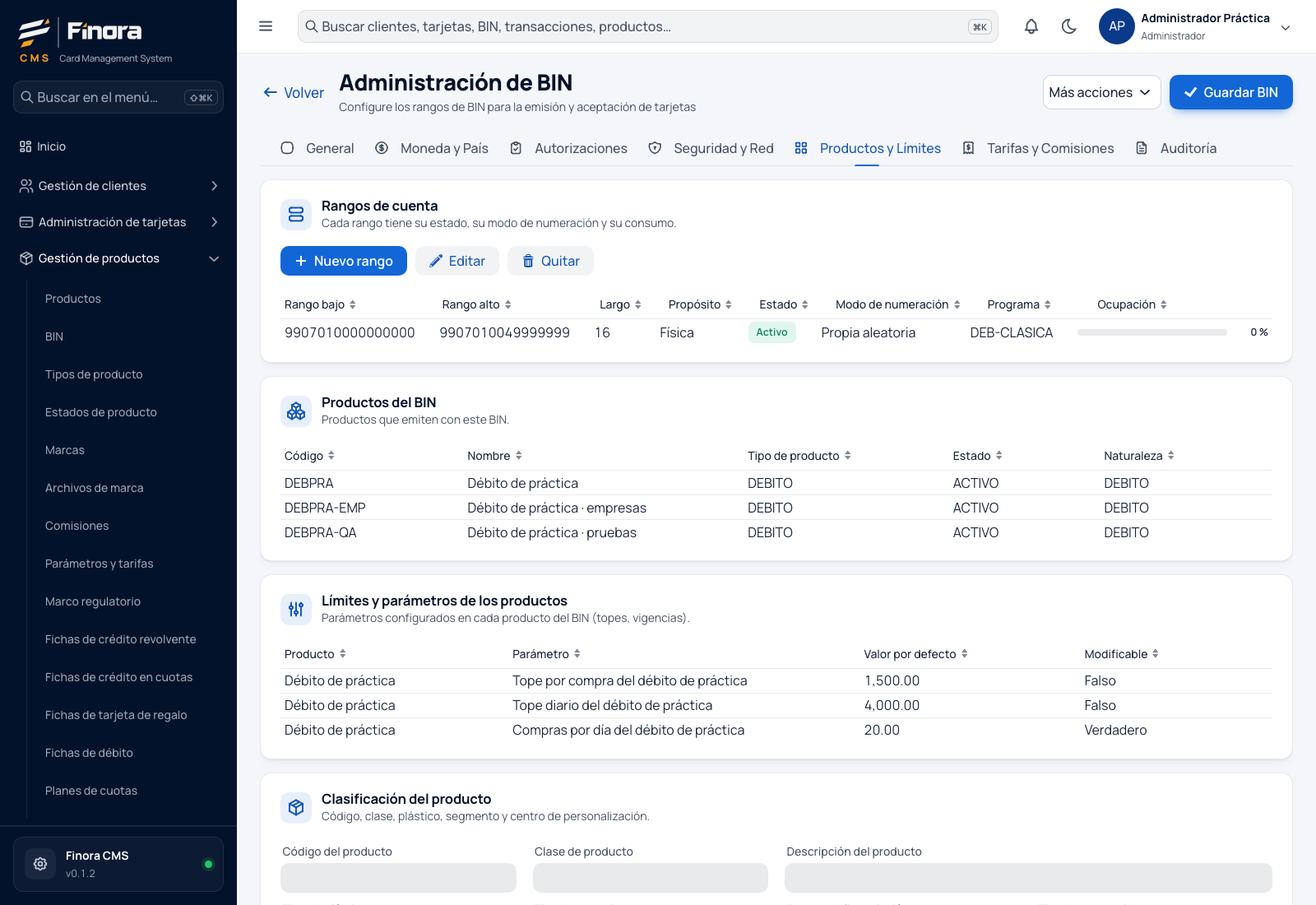
Task: Open notifications bell
Action: [x=1031, y=26]
